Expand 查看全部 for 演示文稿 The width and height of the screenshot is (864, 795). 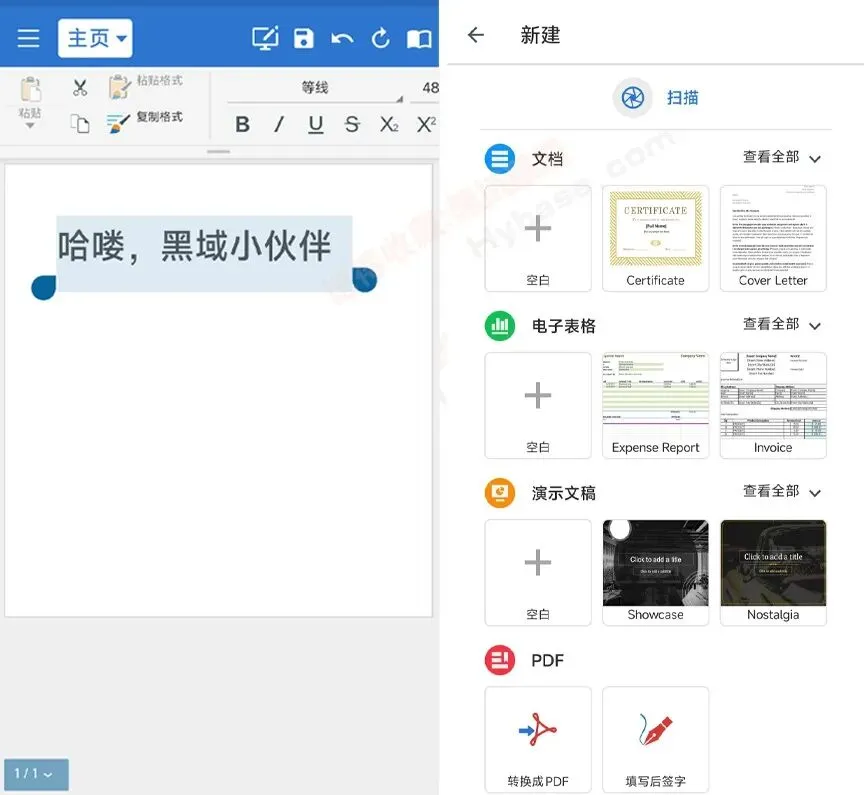[x=782, y=491]
